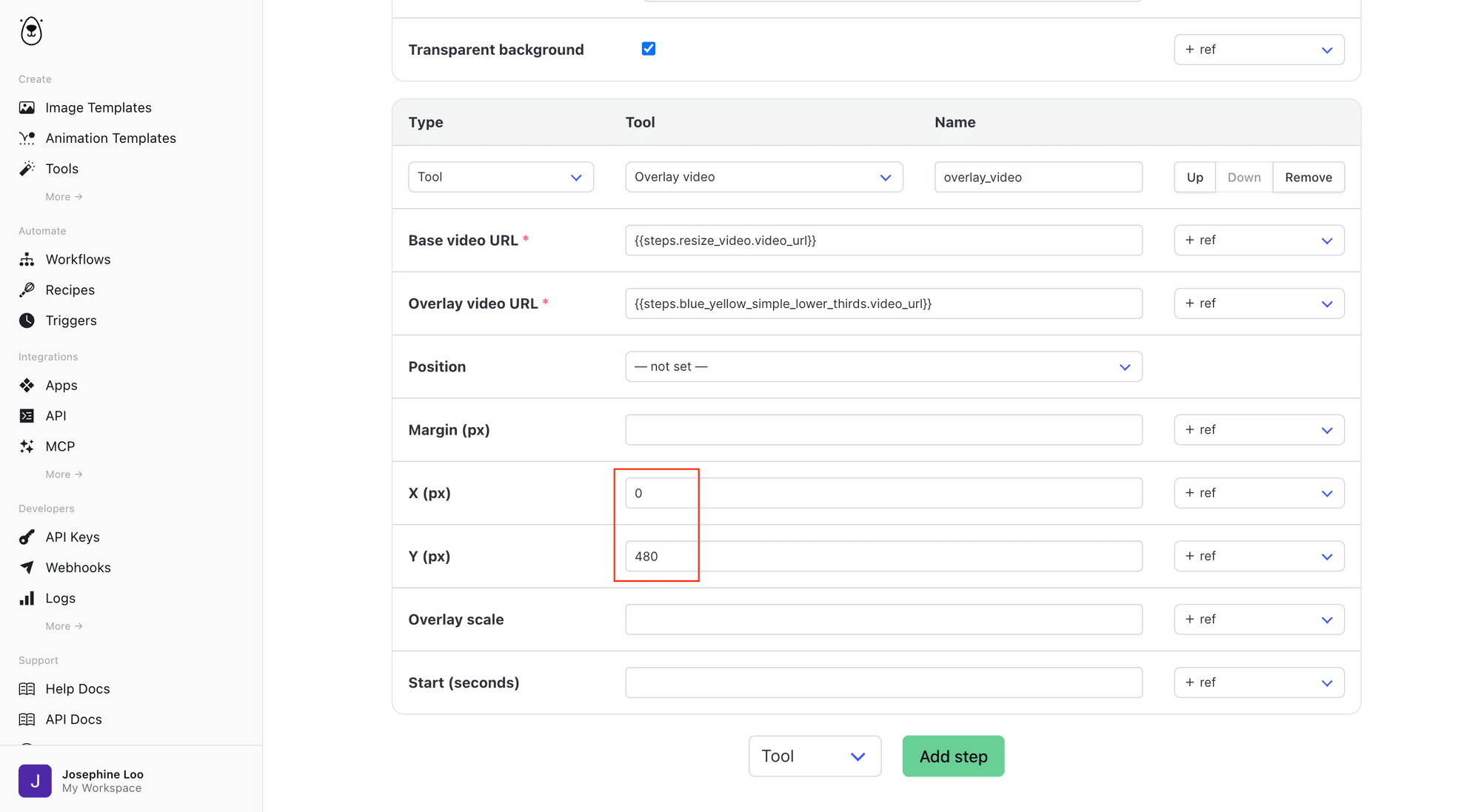Click the Up button
The height and width of the screenshot is (812, 1481).
coord(1194,177)
